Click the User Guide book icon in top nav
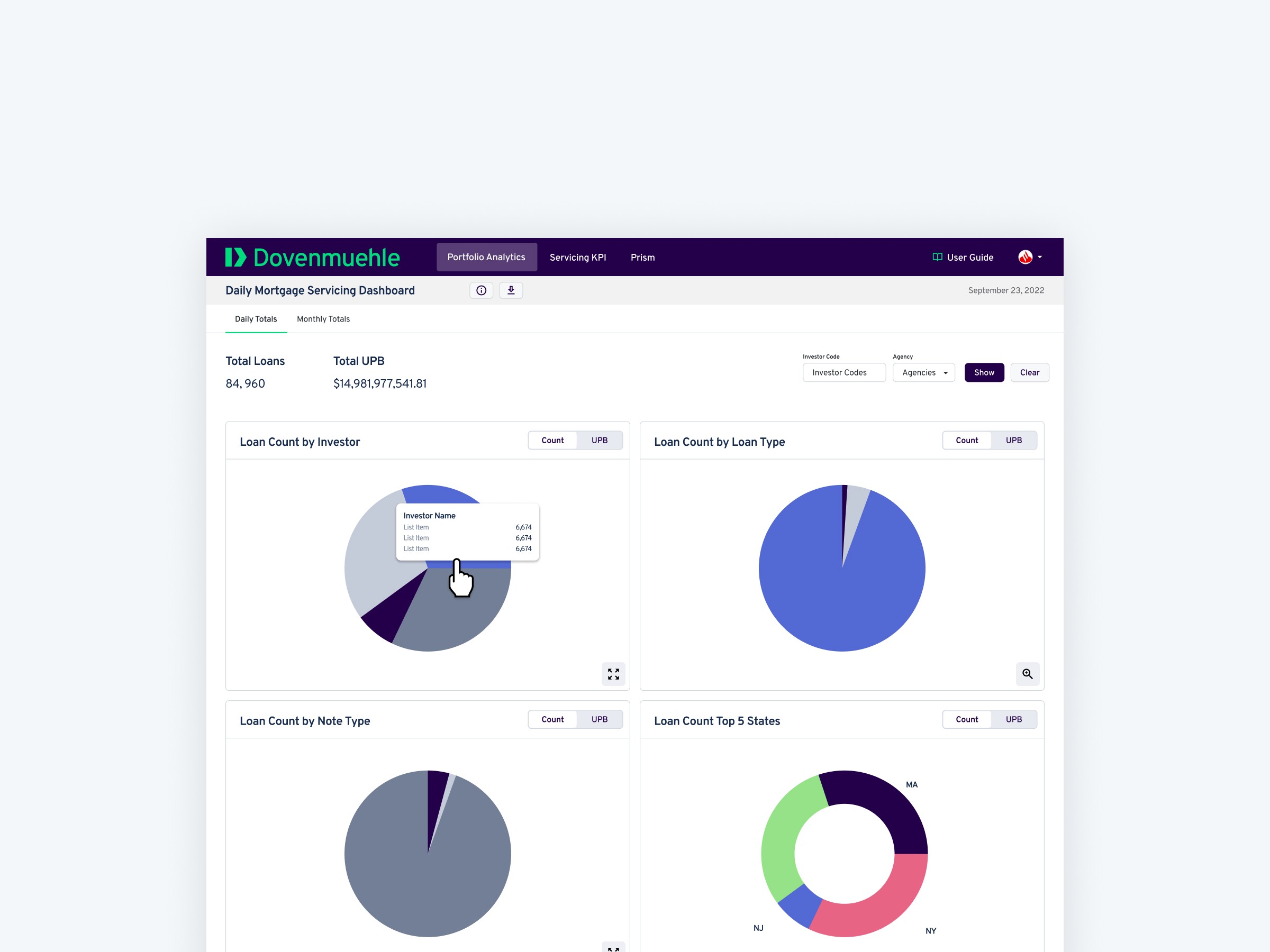The height and width of the screenshot is (952, 1270). point(936,257)
